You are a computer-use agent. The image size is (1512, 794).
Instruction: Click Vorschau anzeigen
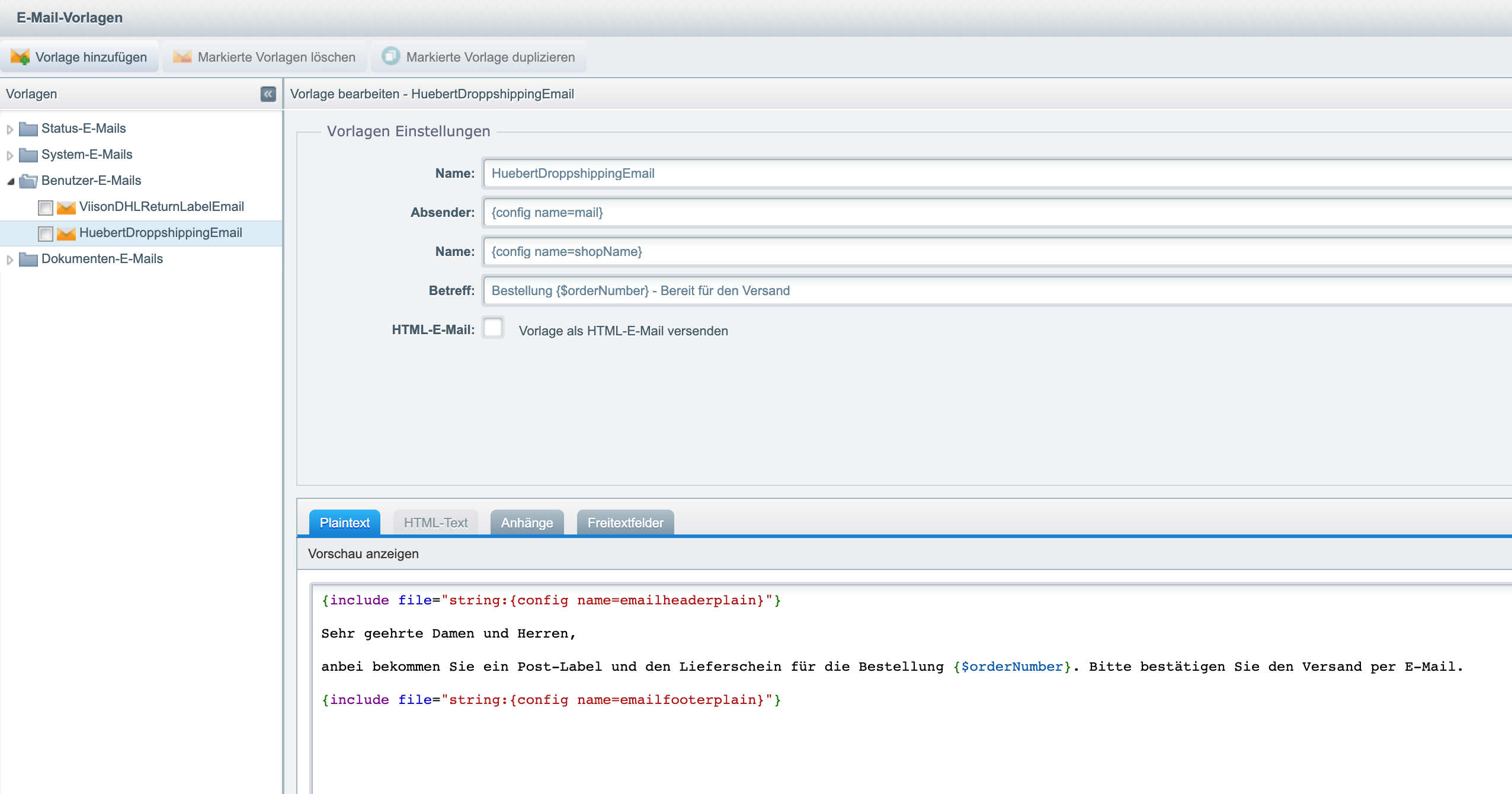pos(363,553)
